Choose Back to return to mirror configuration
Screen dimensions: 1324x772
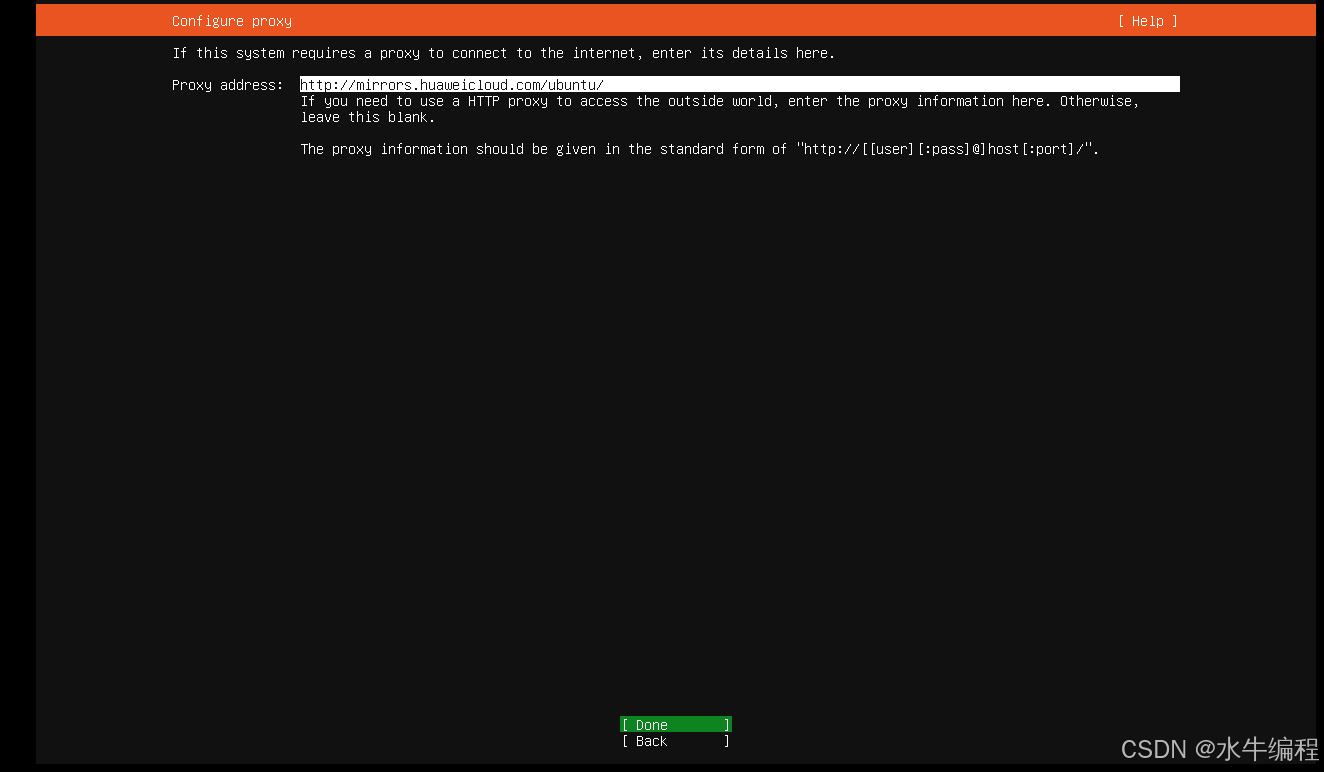click(x=674, y=741)
